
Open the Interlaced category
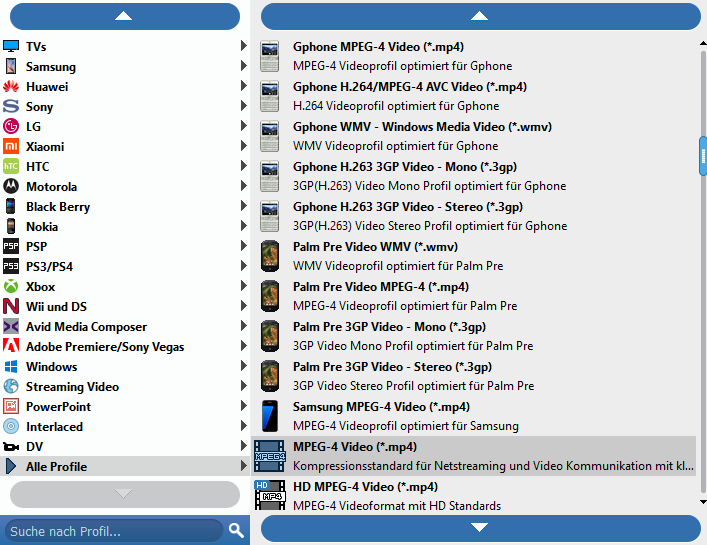tap(125, 426)
